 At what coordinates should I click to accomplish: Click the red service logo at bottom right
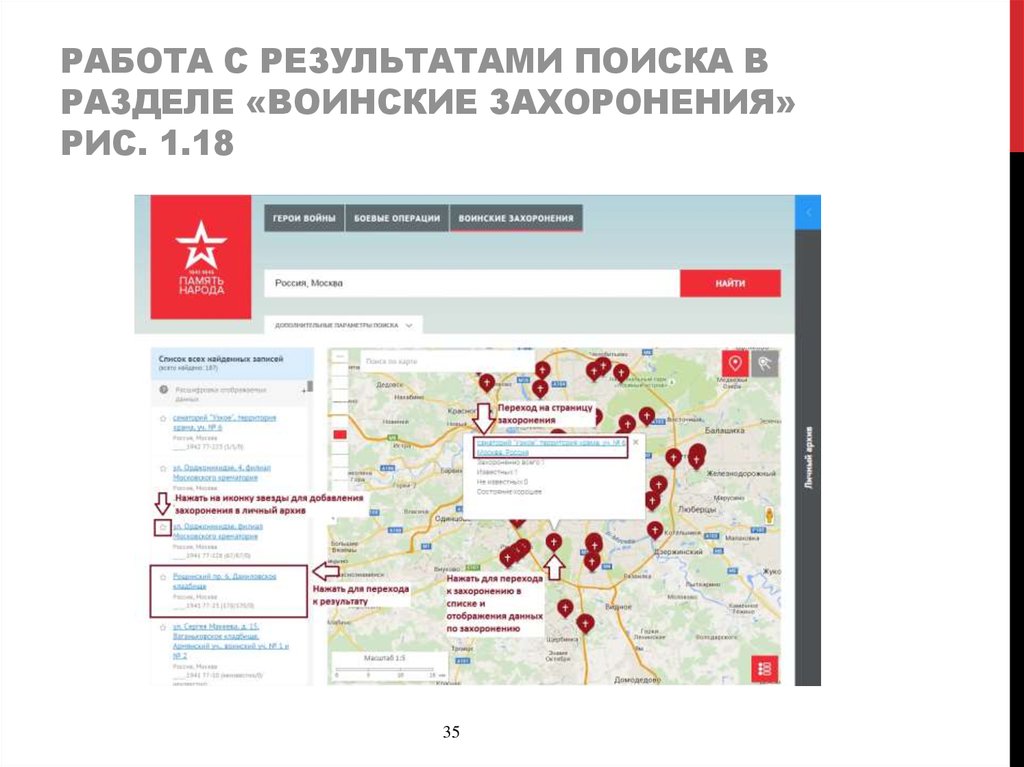pos(764,668)
